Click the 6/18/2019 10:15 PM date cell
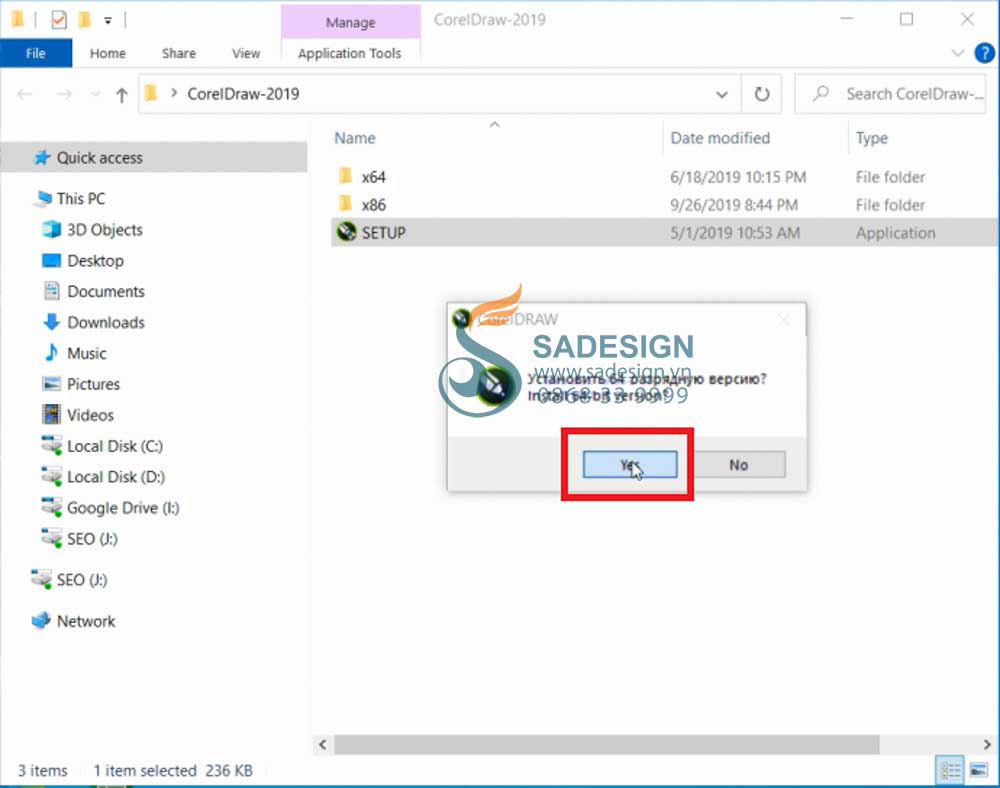The image size is (1000, 788). click(738, 177)
